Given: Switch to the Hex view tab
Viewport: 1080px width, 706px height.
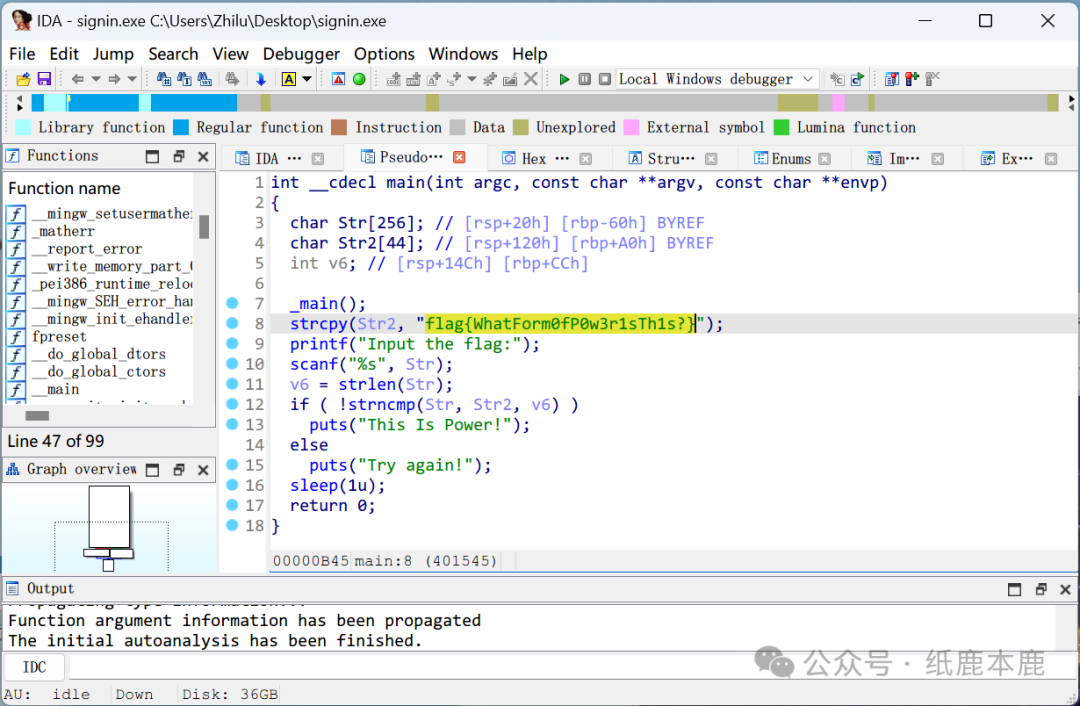Looking at the screenshot, I should coord(534,158).
